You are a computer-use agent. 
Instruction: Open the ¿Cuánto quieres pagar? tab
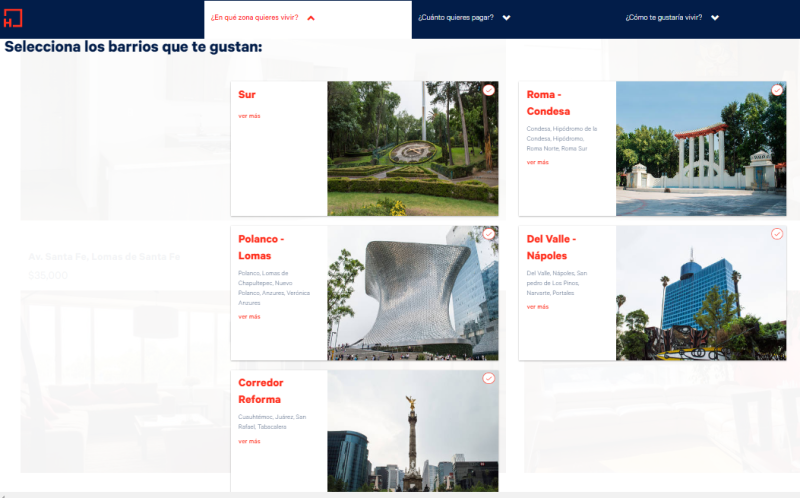[455, 18]
